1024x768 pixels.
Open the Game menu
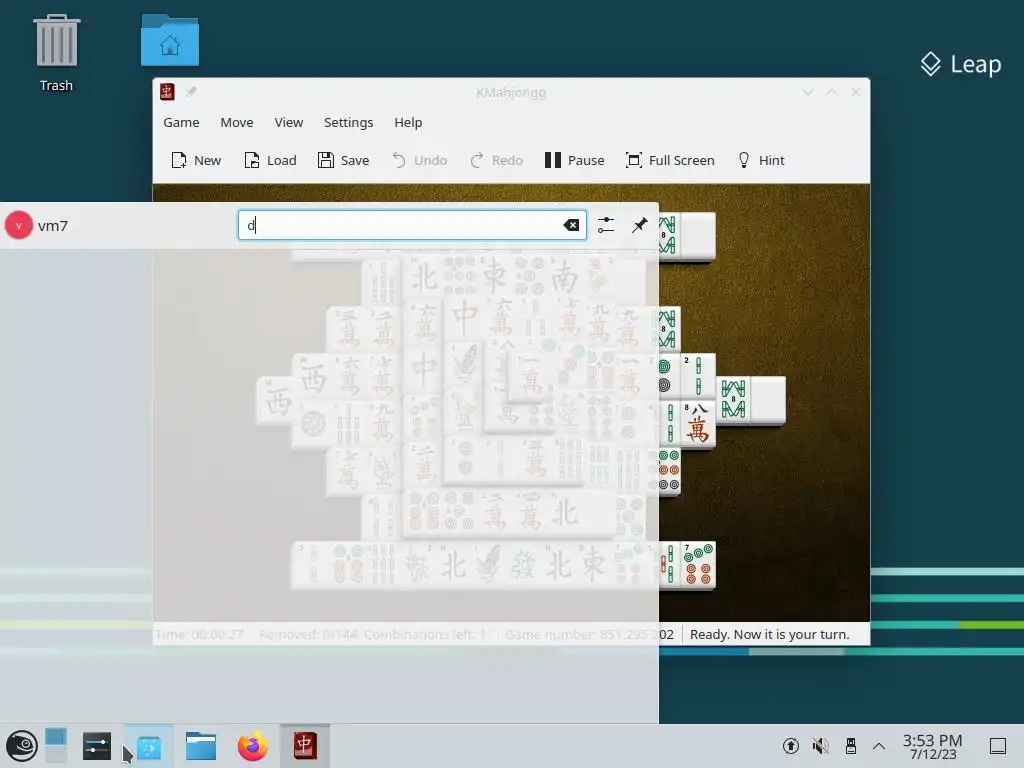pos(181,122)
